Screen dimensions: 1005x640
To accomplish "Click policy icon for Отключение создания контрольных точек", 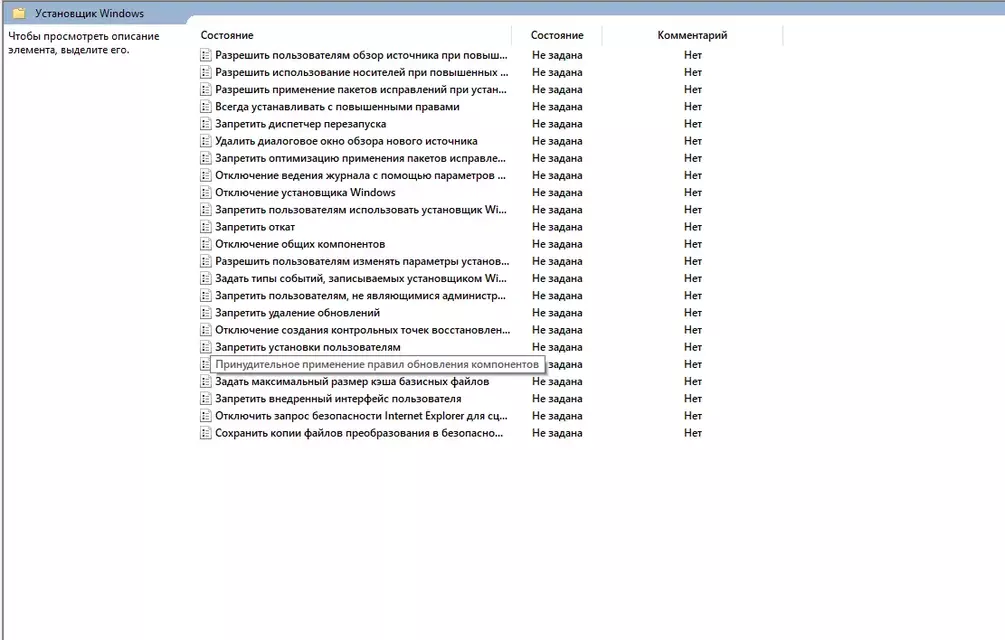I will point(206,330).
